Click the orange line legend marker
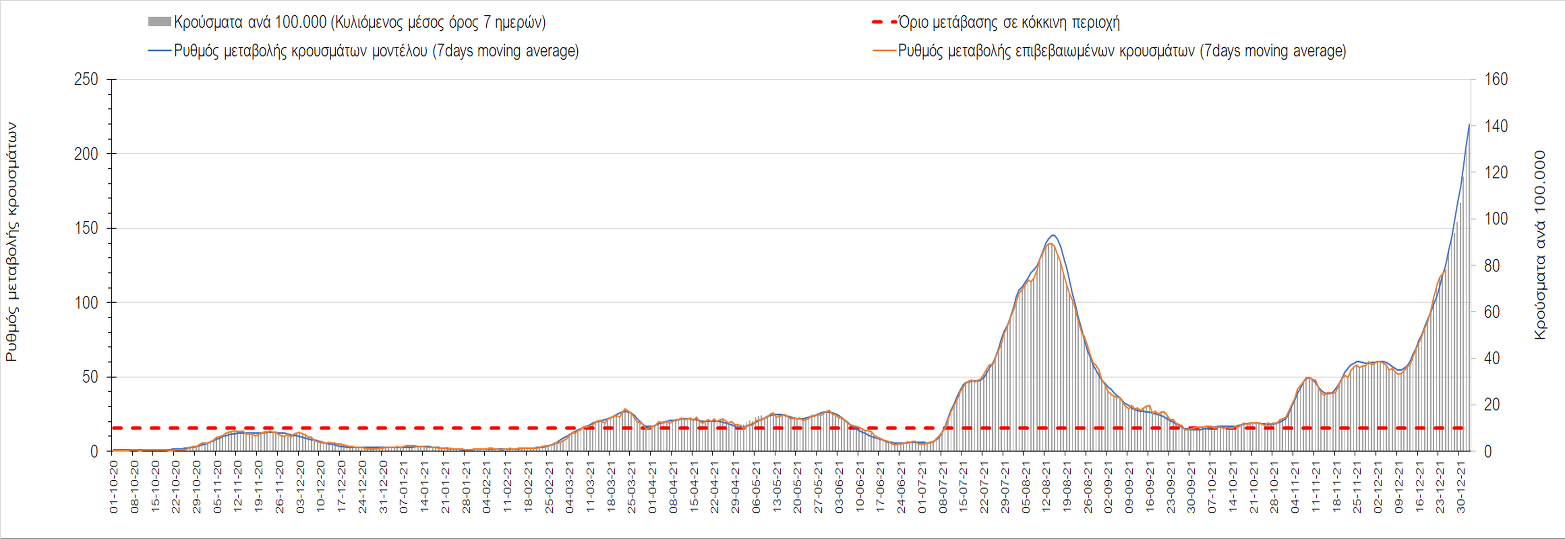Screen dimensions: 1565x539 pyautogui.click(x=884, y=51)
